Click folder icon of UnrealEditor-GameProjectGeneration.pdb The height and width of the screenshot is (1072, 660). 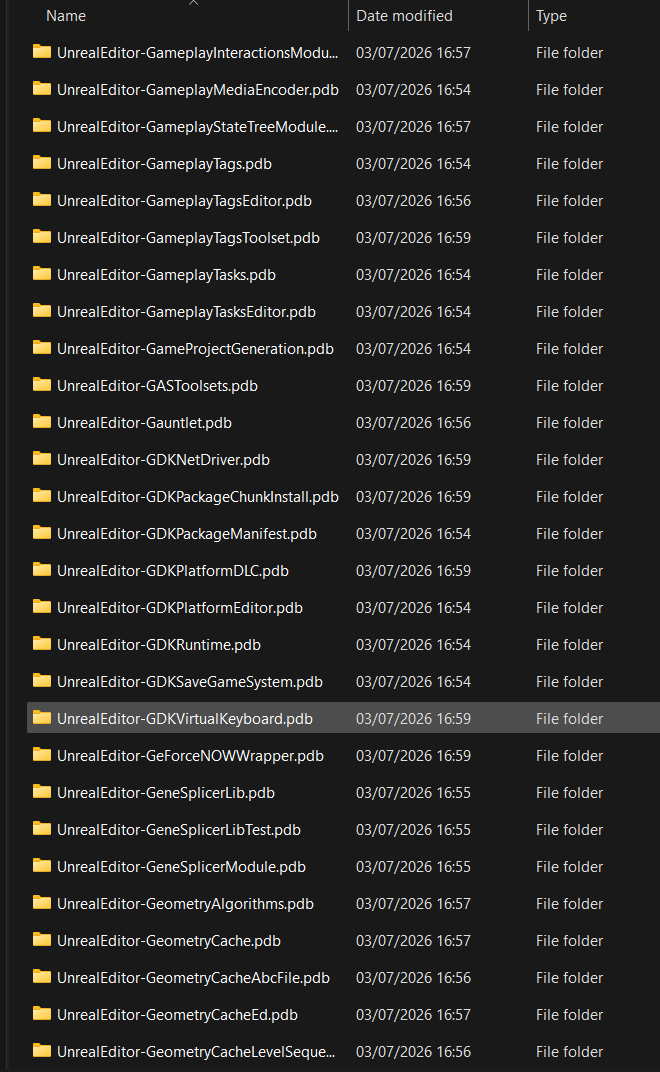click(42, 347)
